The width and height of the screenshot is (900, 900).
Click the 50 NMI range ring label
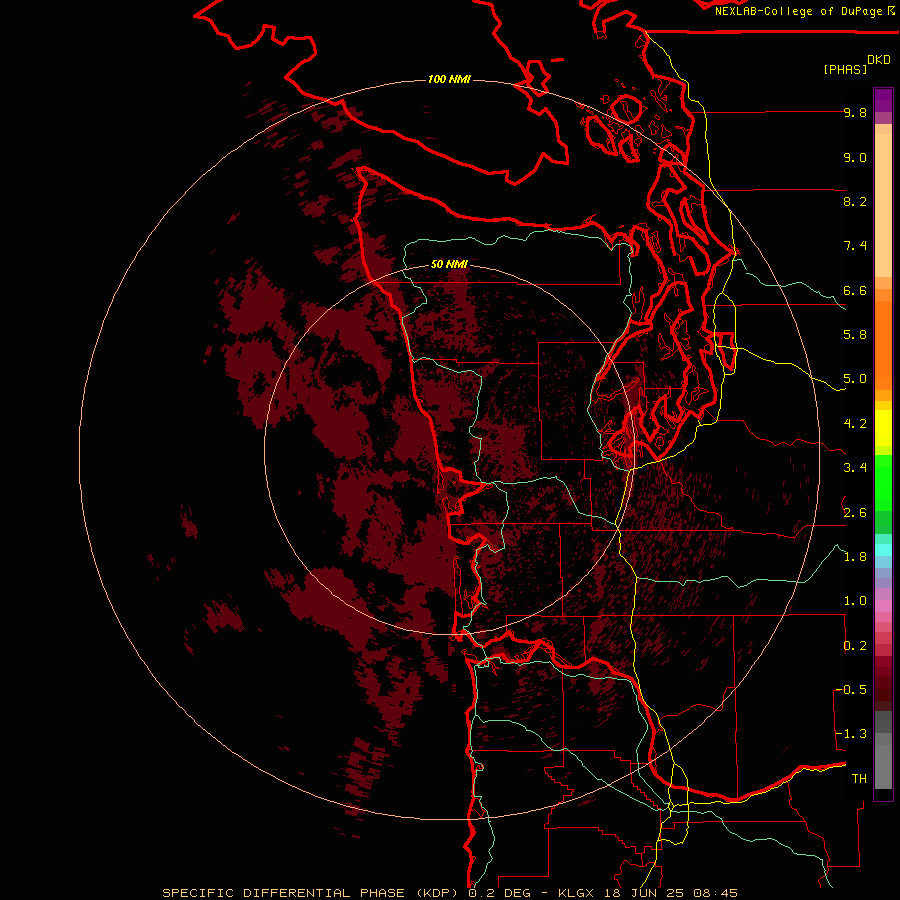(449, 264)
